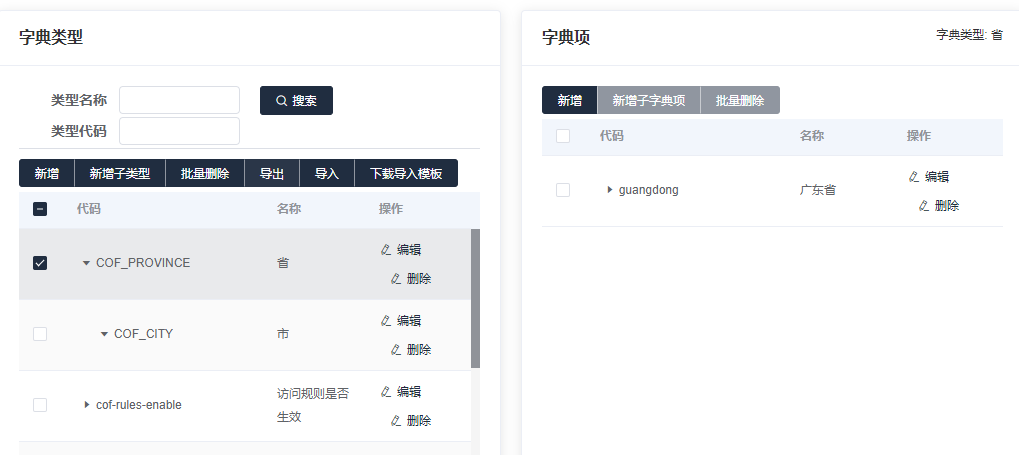Collapse the COF_PROVINCE tree node
Screen dimensions: 1019x455
click(x=86, y=263)
